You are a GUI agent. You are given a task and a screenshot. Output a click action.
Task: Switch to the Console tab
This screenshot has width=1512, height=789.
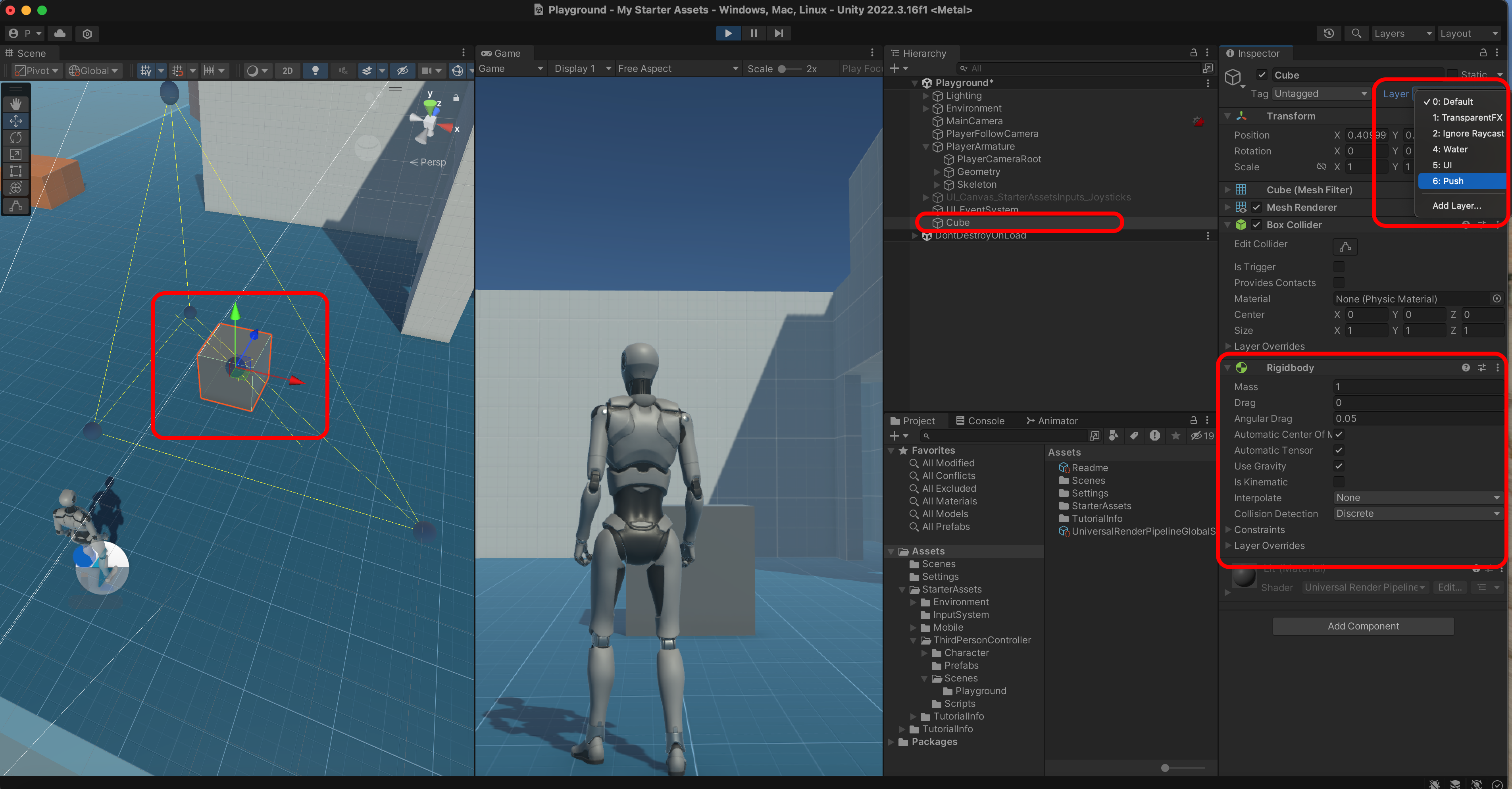coord(980,421)
